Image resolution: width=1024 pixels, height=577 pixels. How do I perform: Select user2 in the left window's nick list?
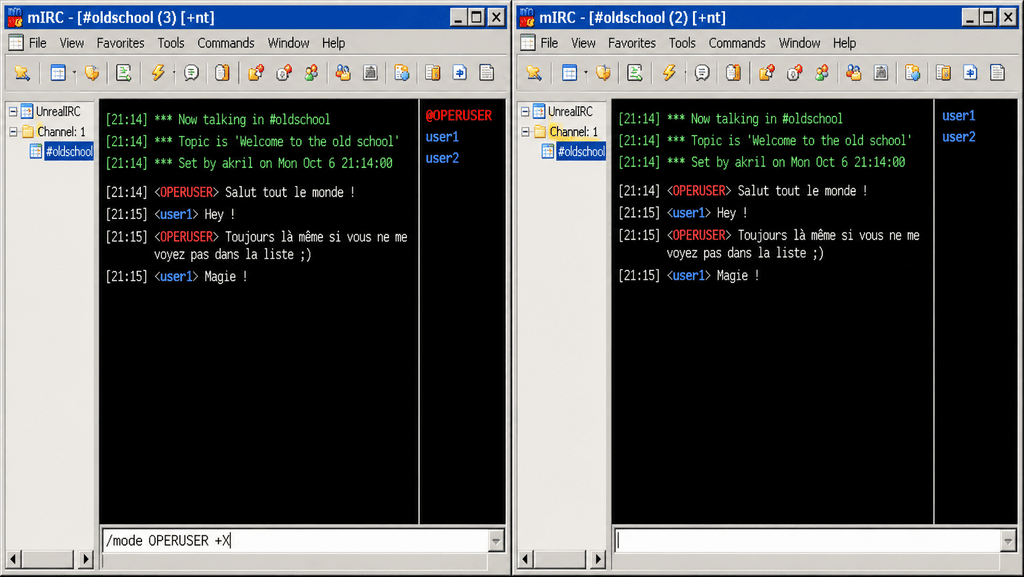(x=442, y=158)
